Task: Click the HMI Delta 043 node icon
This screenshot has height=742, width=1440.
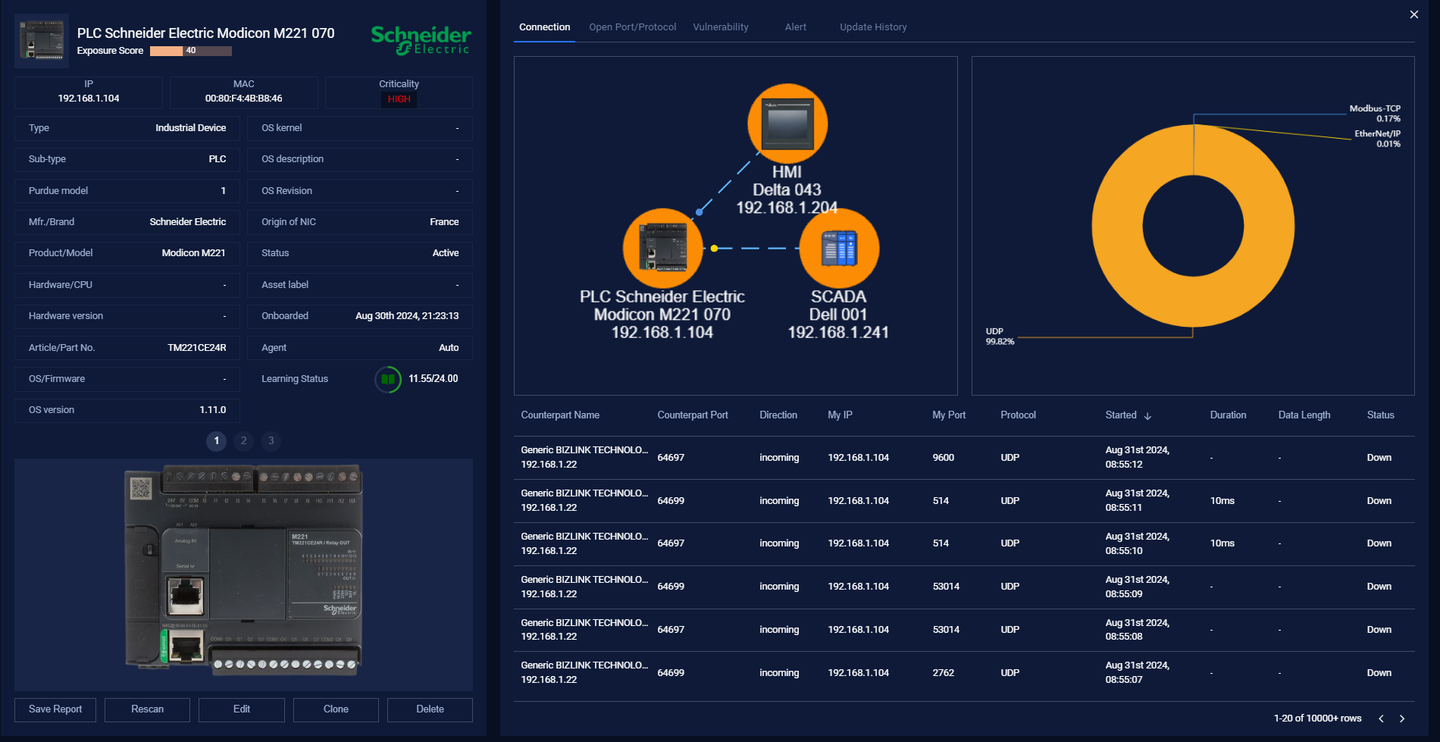Action: click(788, 124)
